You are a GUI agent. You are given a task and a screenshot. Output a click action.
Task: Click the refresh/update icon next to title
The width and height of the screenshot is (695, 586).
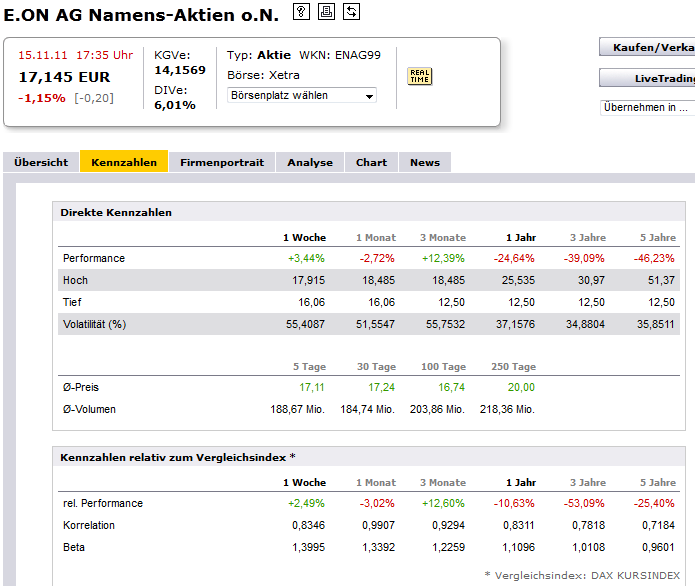tap(351, 12)
